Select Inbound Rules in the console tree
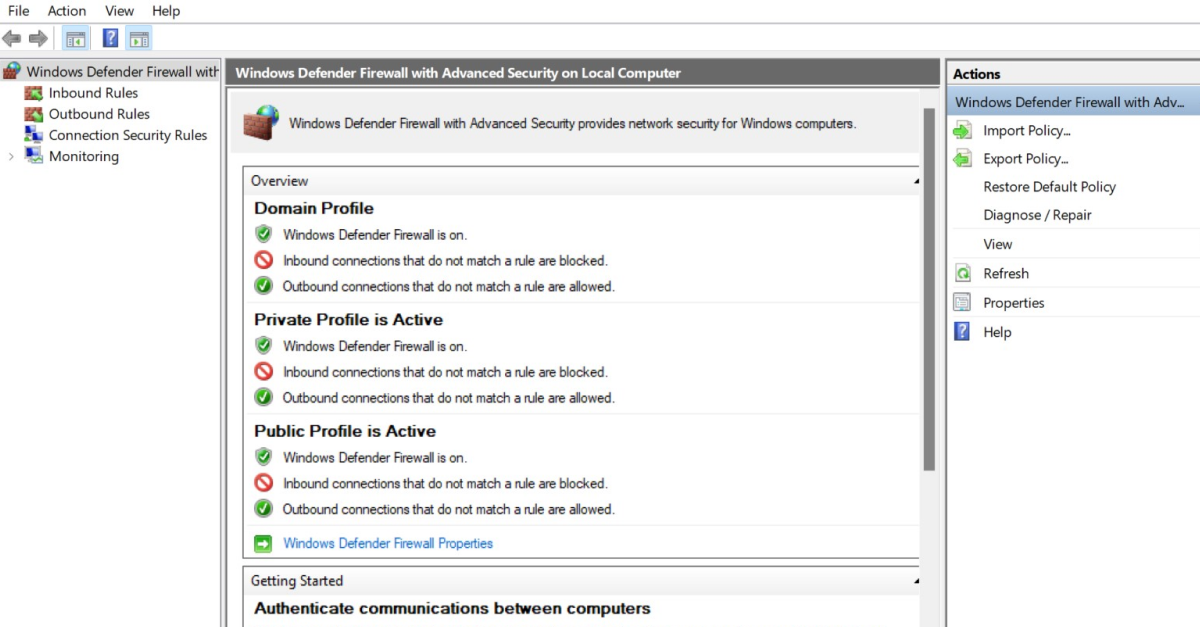1200x627 pixels. click(x=93, y=92)
